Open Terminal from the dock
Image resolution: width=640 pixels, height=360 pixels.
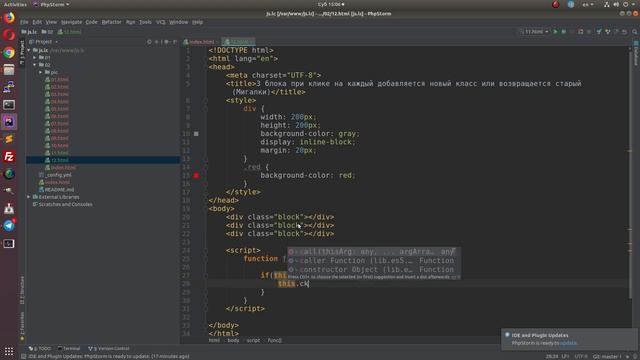point(9,105)
